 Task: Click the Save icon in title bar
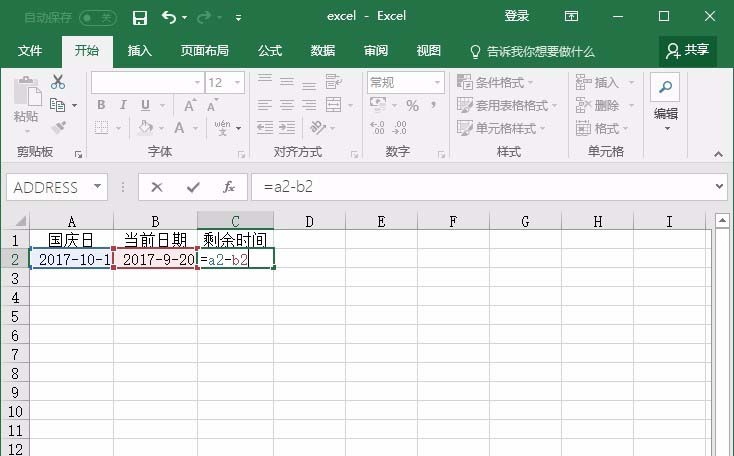pyautogui.click(x=140, y=17)
